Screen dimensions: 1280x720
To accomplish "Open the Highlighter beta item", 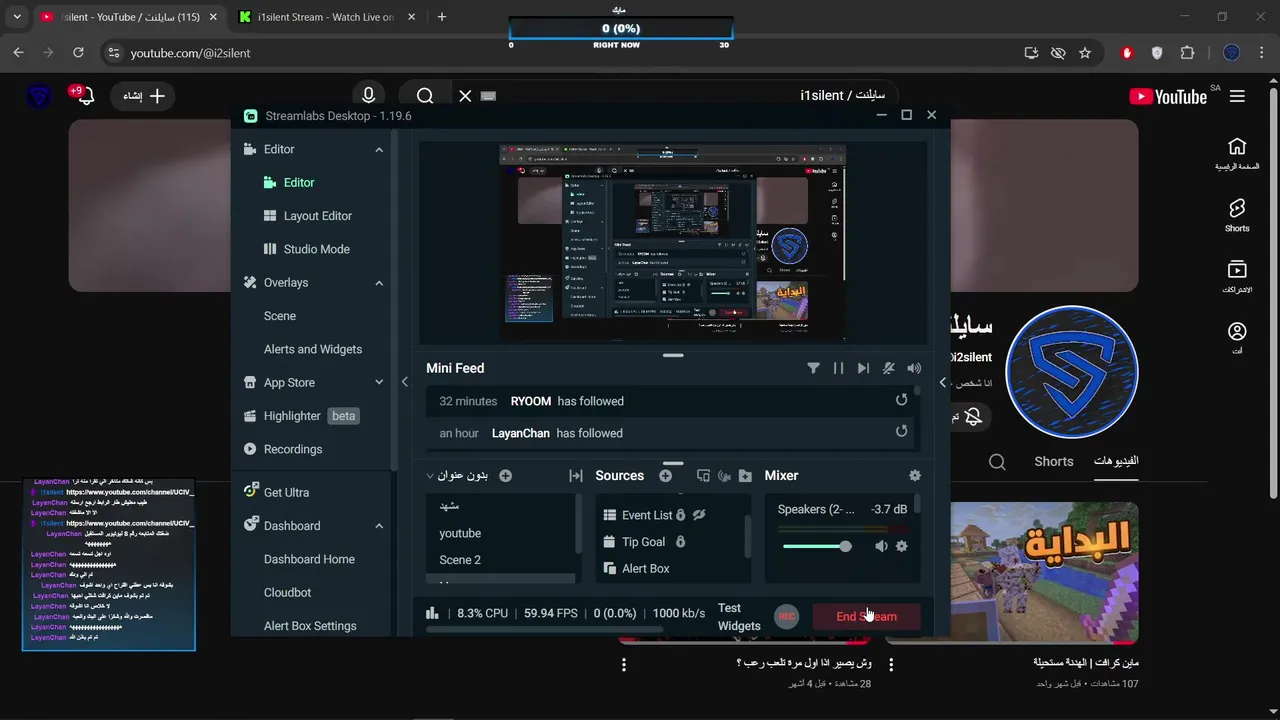I will 300,416.
